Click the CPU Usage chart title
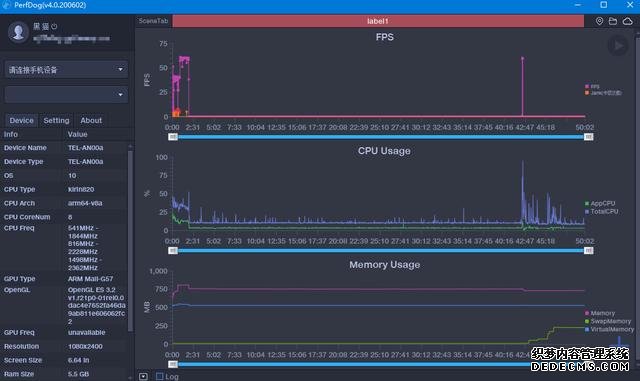640x381 pixels. point(384,151)
